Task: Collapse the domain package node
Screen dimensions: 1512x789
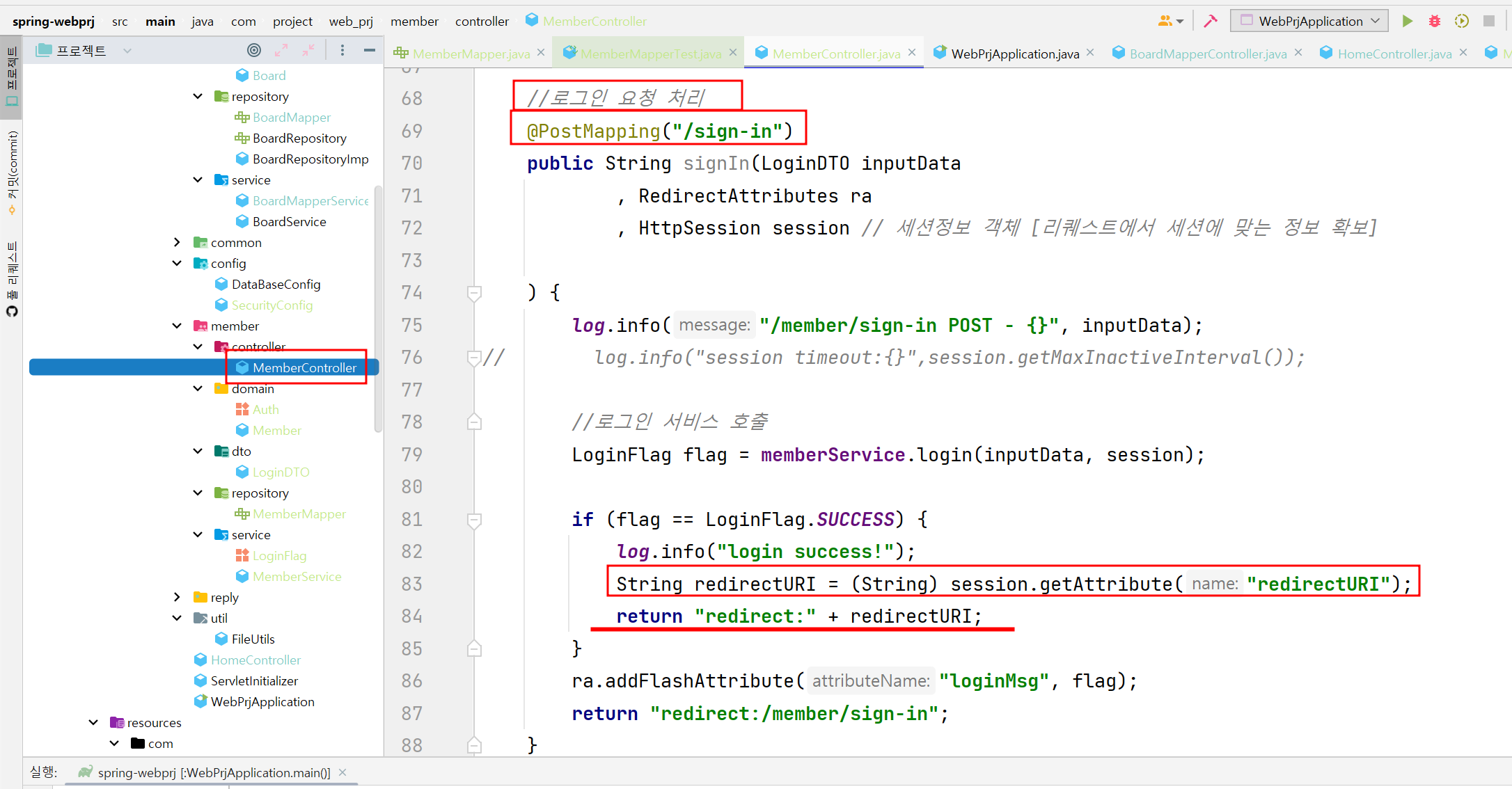Action: (198, 388)
